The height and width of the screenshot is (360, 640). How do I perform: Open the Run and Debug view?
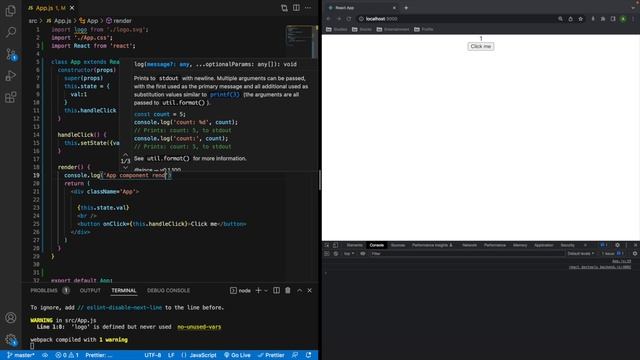pyautogui.click(x=11, y=76)
